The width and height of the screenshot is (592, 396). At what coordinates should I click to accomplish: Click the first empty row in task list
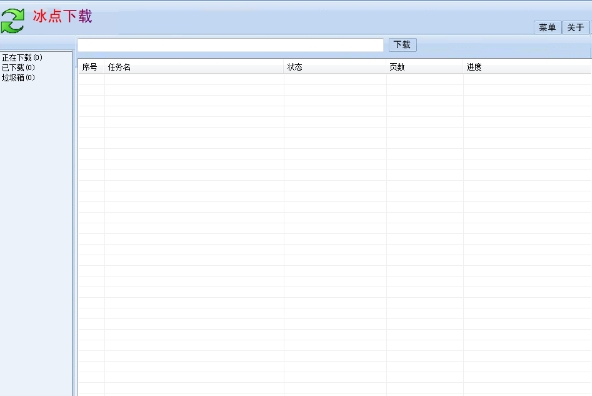coord(335,79)
